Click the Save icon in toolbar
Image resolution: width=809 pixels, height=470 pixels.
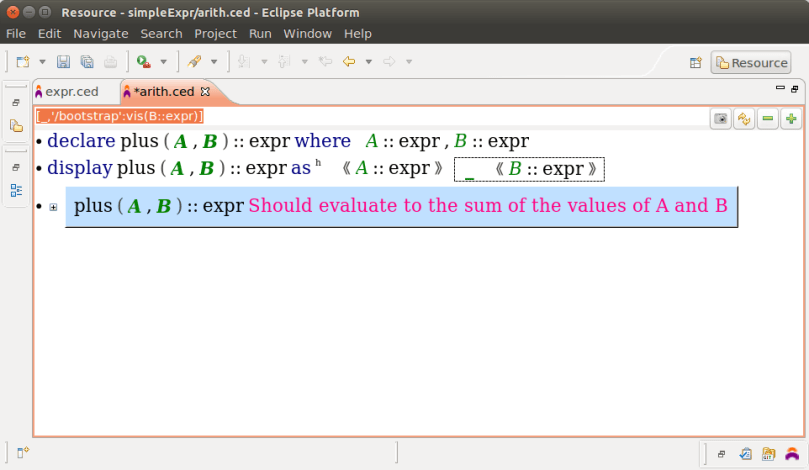(x=63, y=62)
